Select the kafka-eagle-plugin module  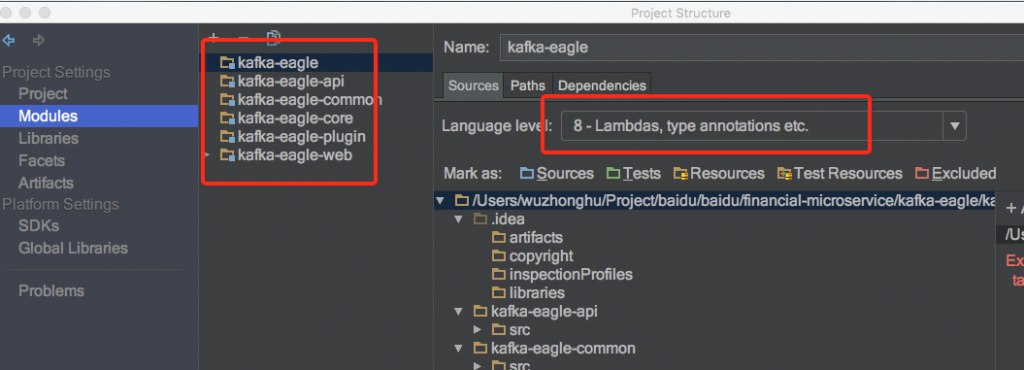[301, 137]
